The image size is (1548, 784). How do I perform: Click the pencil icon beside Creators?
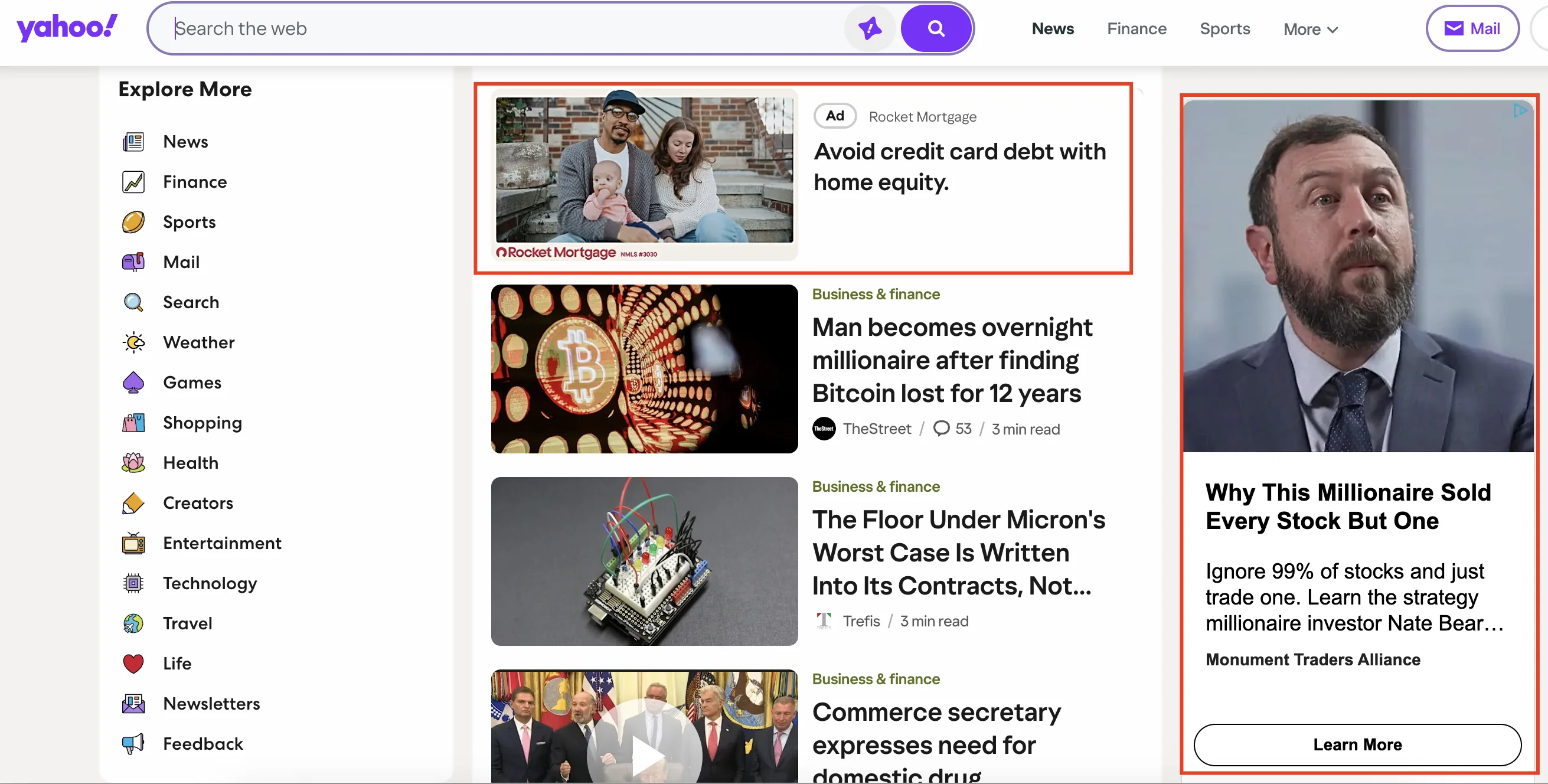pos(133,504)
